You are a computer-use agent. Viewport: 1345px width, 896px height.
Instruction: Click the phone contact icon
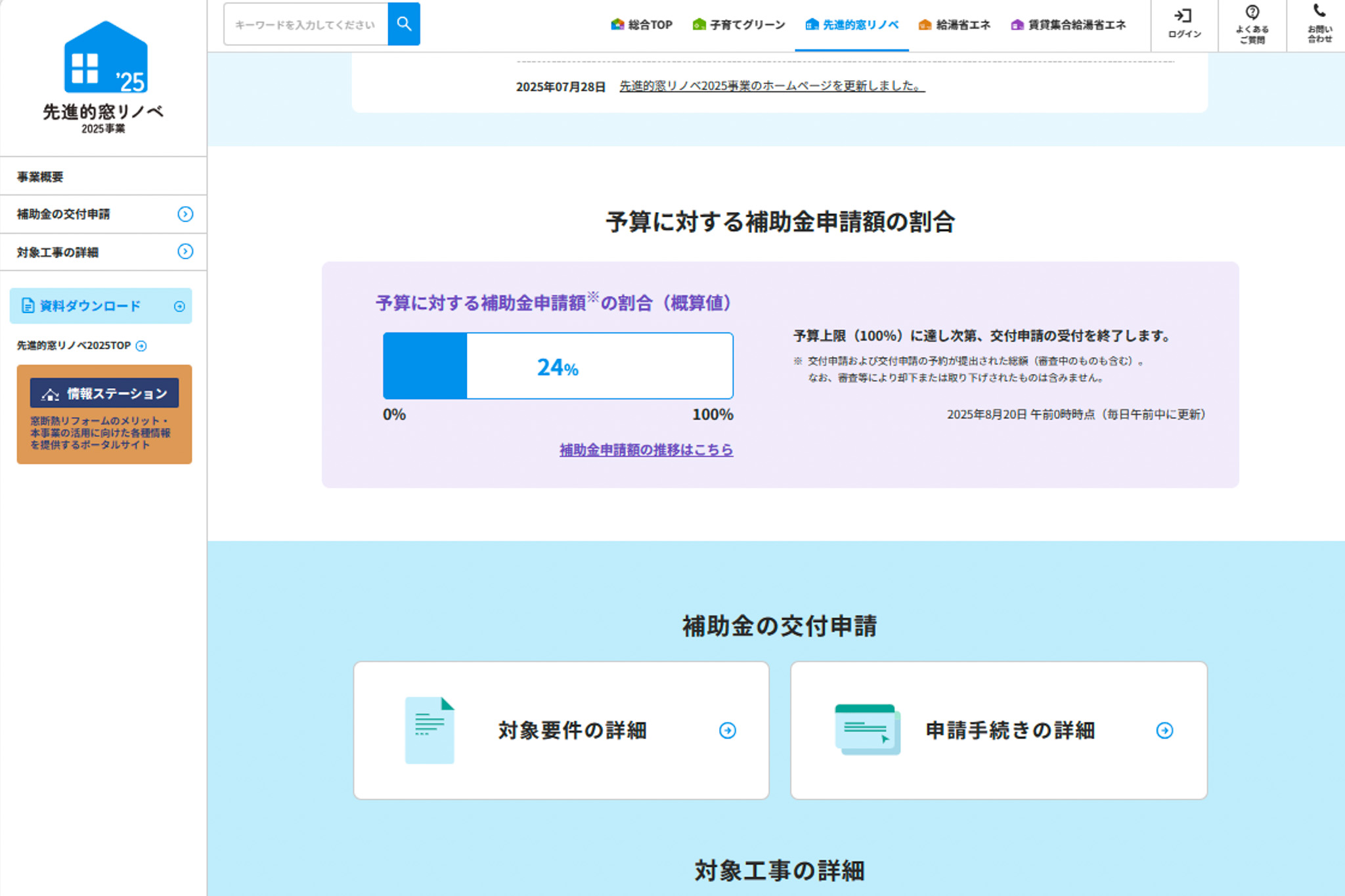(1319, 11)
